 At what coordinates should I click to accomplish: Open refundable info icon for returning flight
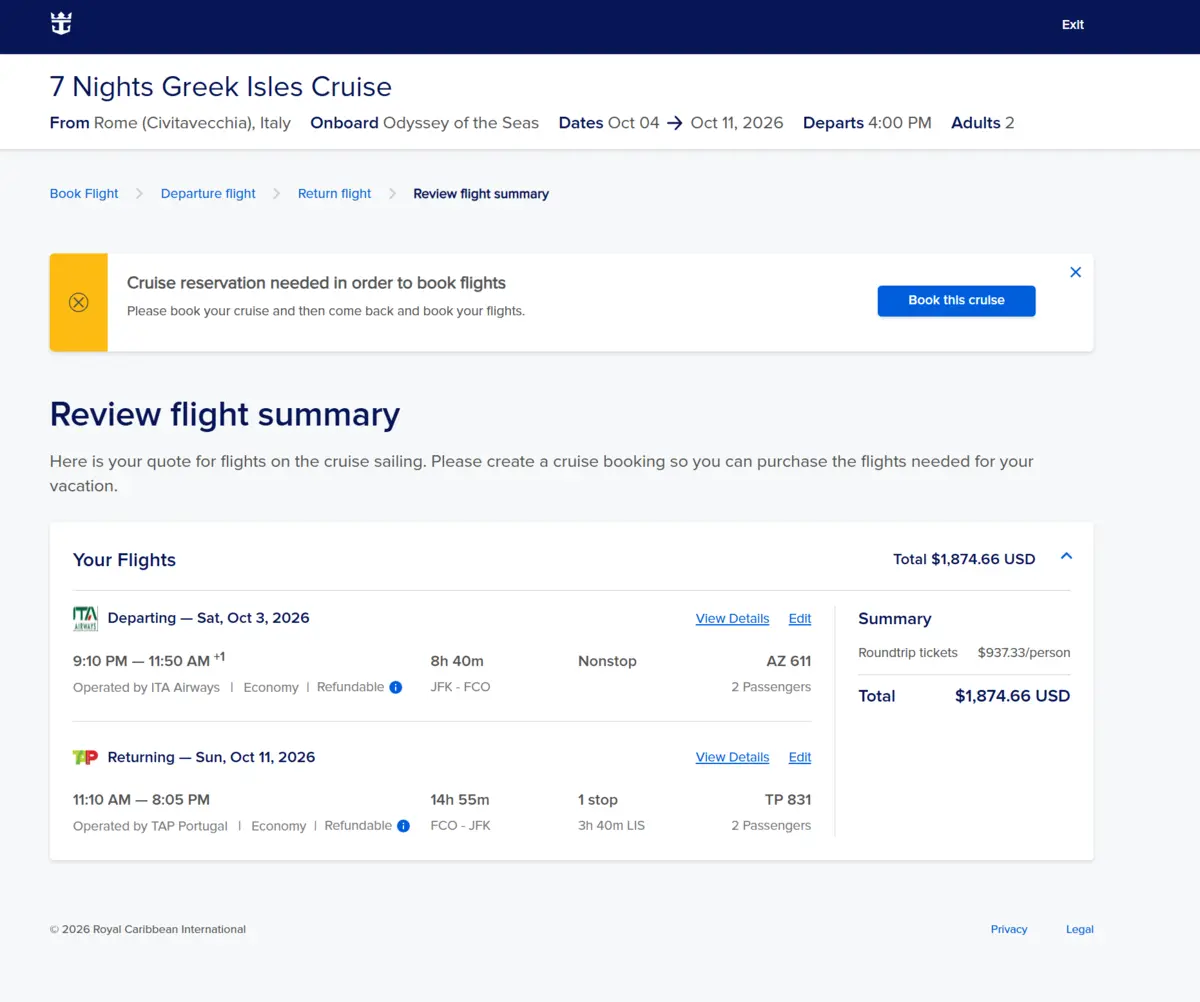tap(403, 826)
